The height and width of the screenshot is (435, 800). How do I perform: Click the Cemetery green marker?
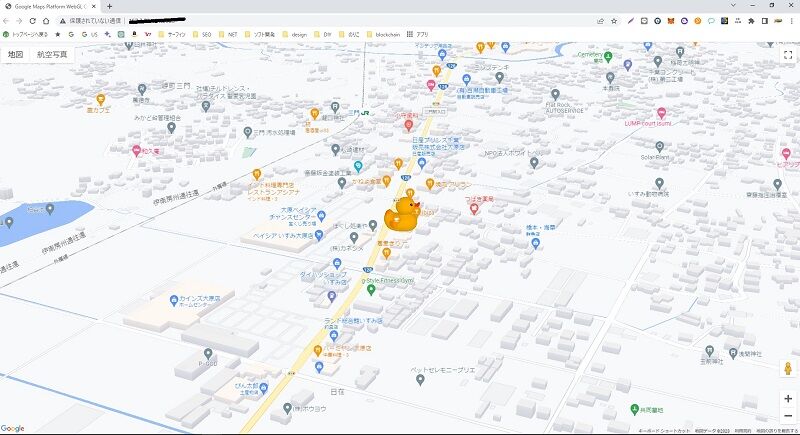(x=608, y=56)
